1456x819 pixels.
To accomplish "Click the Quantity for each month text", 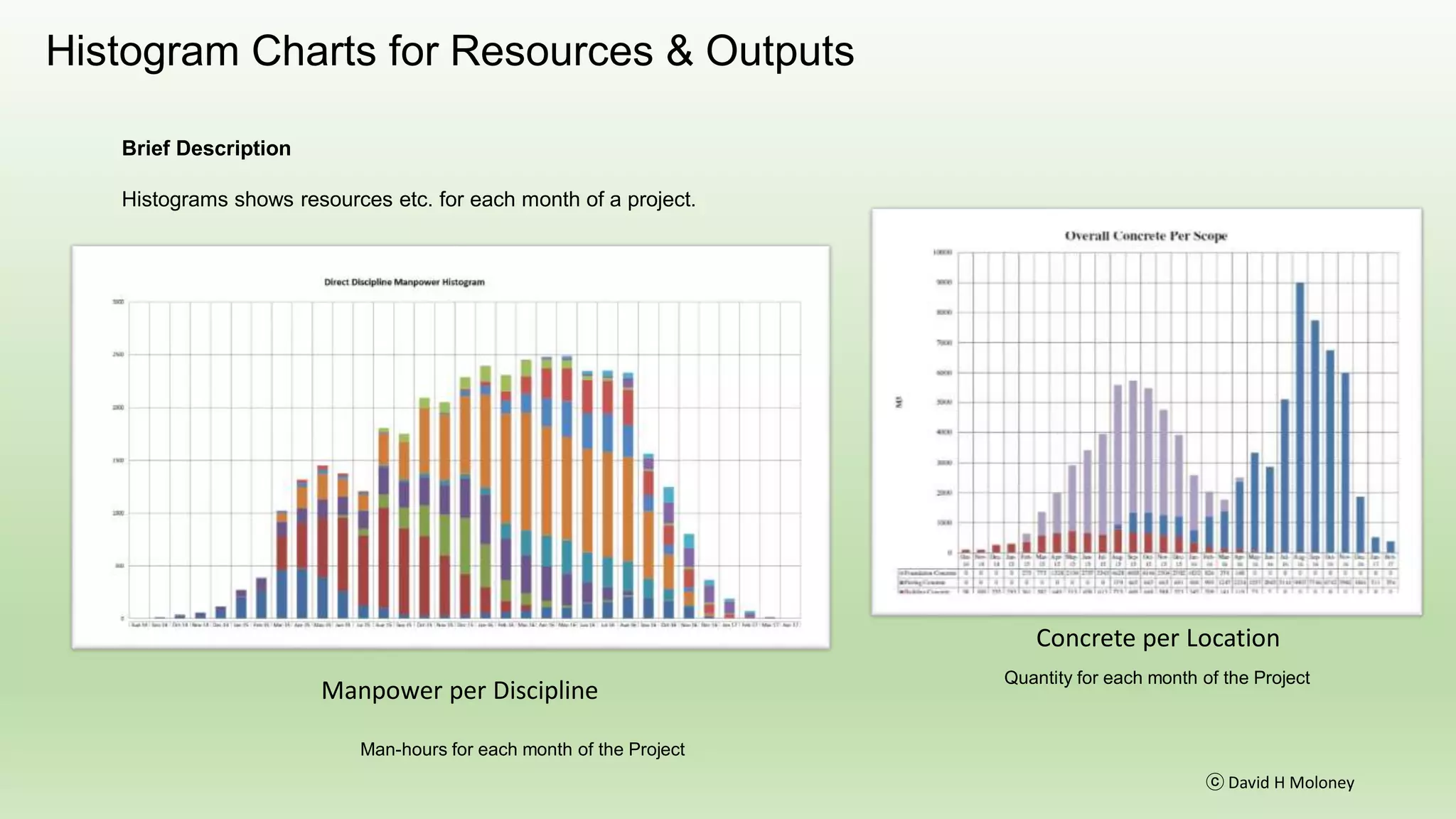I will tap(1157, 678).
